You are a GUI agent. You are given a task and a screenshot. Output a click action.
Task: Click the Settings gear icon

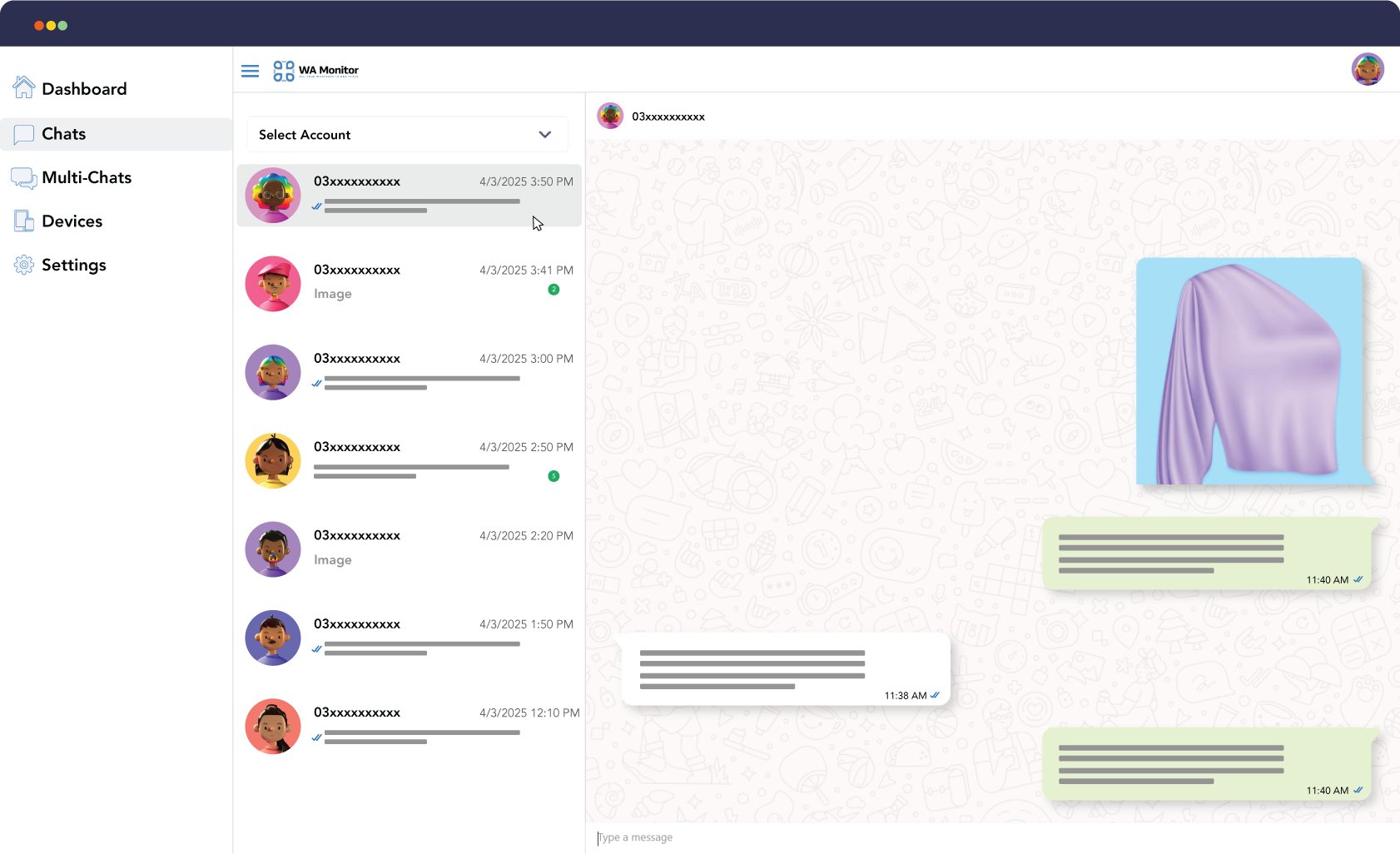(x=24, y=265)
